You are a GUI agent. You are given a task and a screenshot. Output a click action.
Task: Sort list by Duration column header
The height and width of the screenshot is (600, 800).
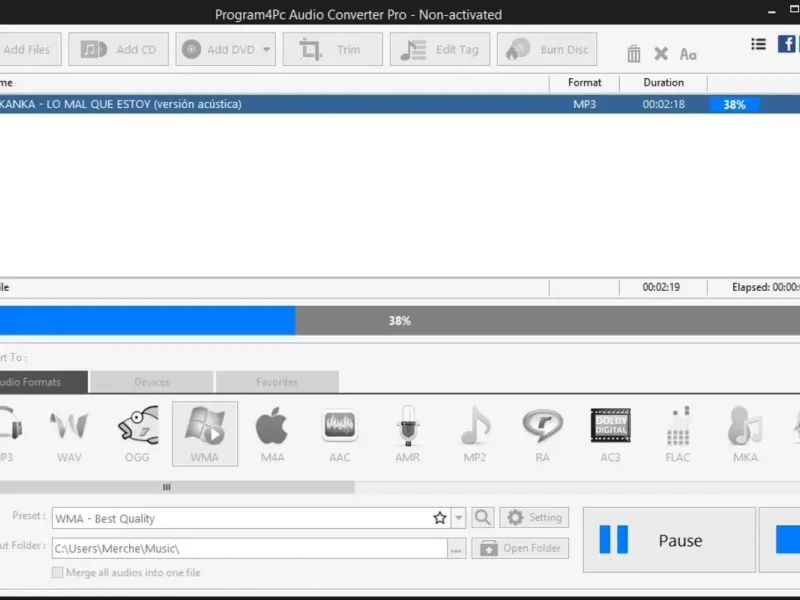(663, 83)
